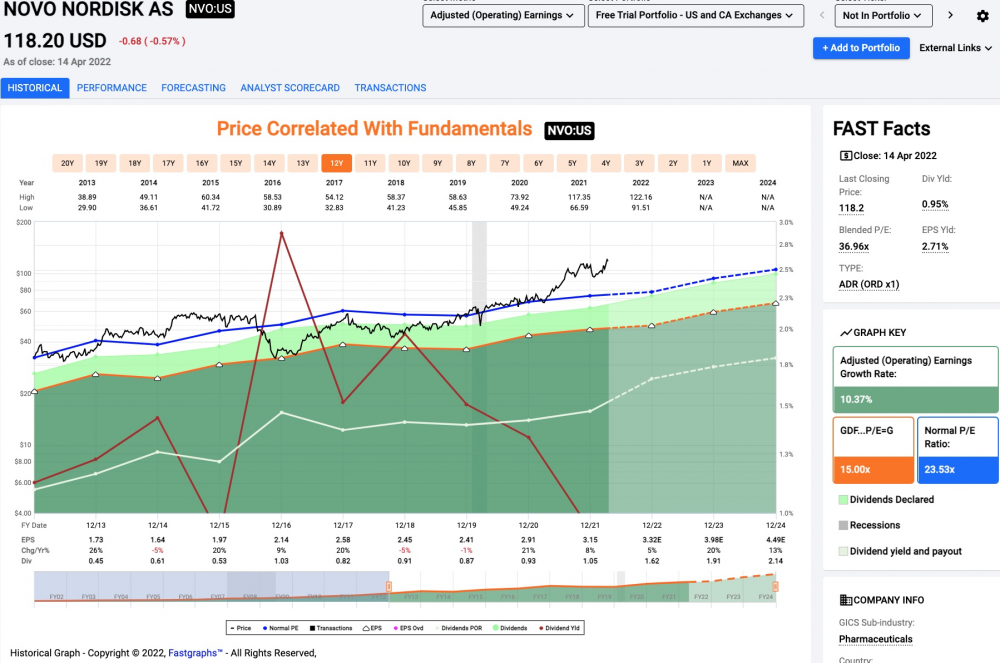
Task: Click right range slider handle on timeline
Action: click(775, 586)
